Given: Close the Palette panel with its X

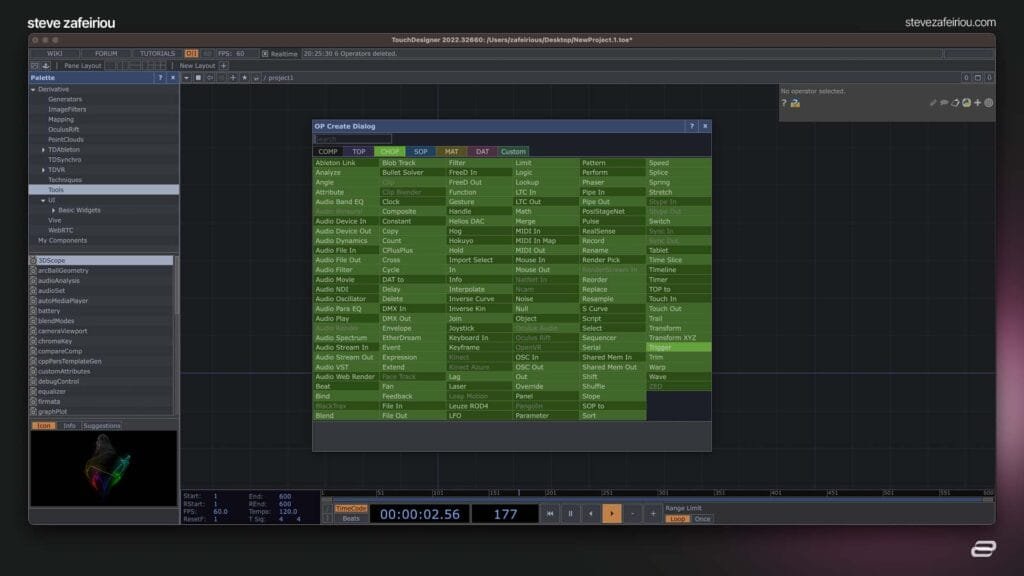Looking at the screenshot, I should point(172,78).
